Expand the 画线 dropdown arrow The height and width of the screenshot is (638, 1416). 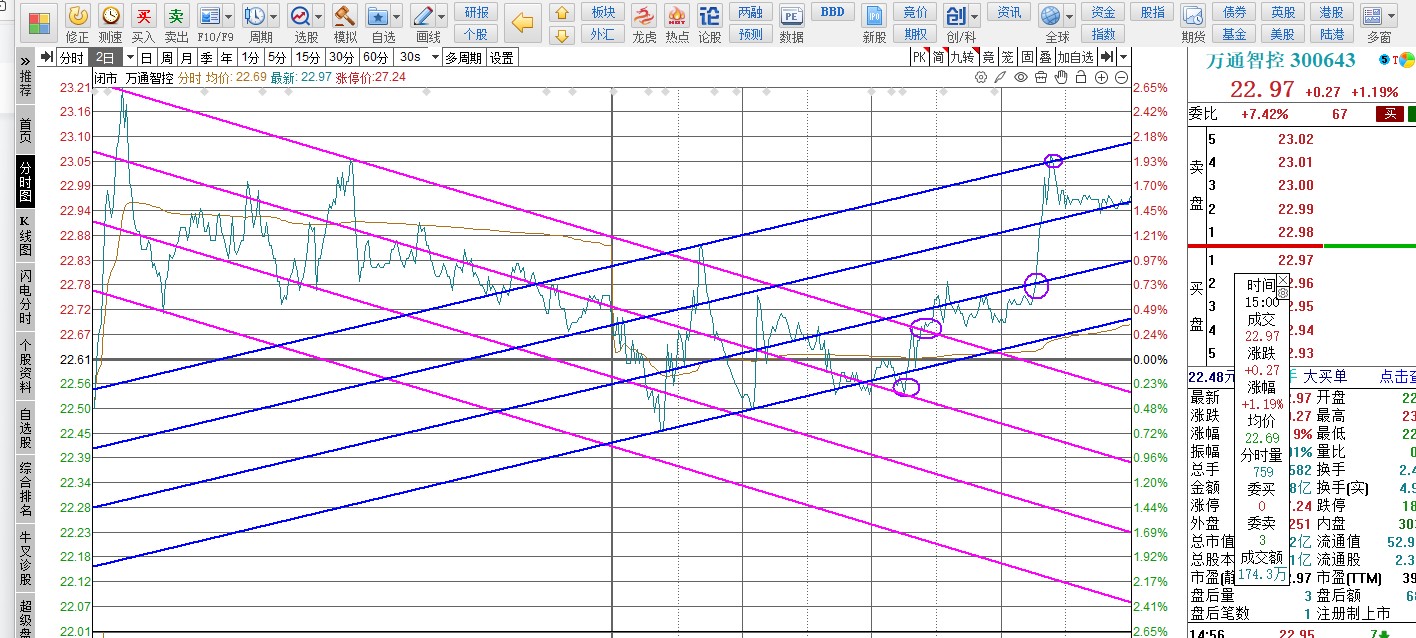[x=442, y=17]
